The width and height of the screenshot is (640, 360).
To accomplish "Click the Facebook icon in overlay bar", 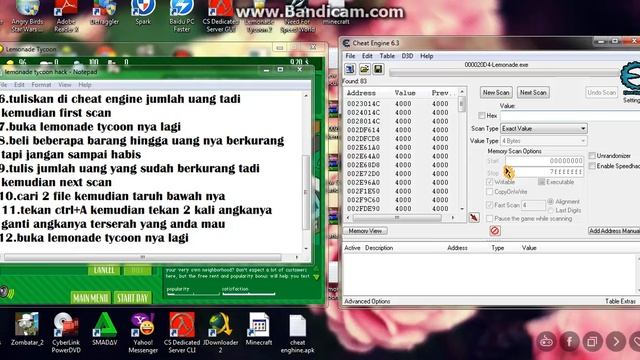I will pos(569,341).
